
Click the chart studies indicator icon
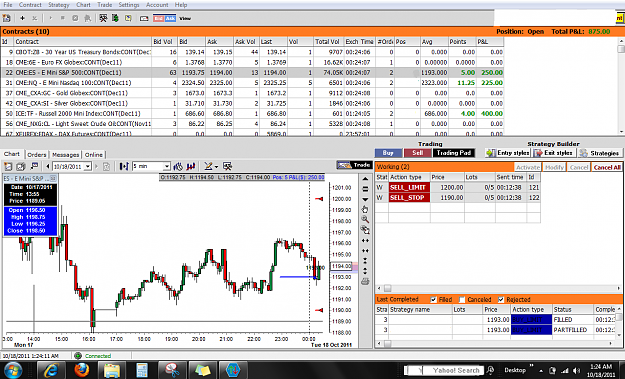point(178,166)
